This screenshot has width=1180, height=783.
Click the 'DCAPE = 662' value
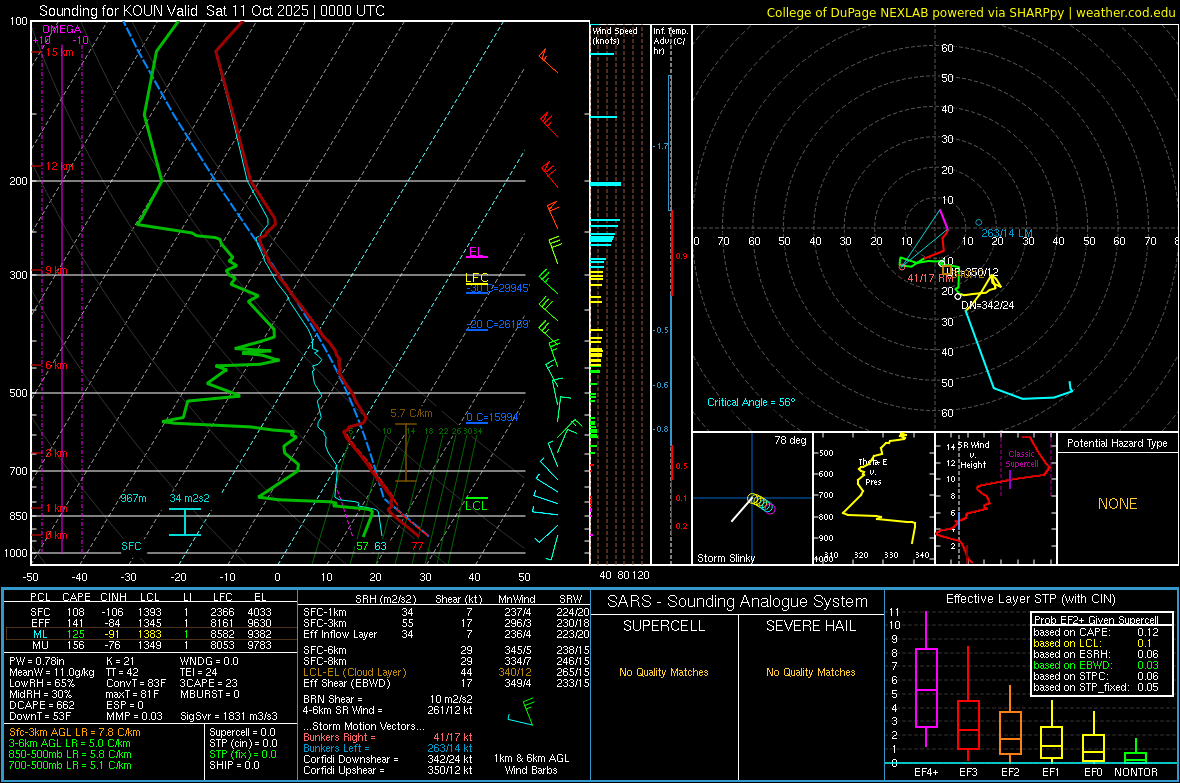41,705
